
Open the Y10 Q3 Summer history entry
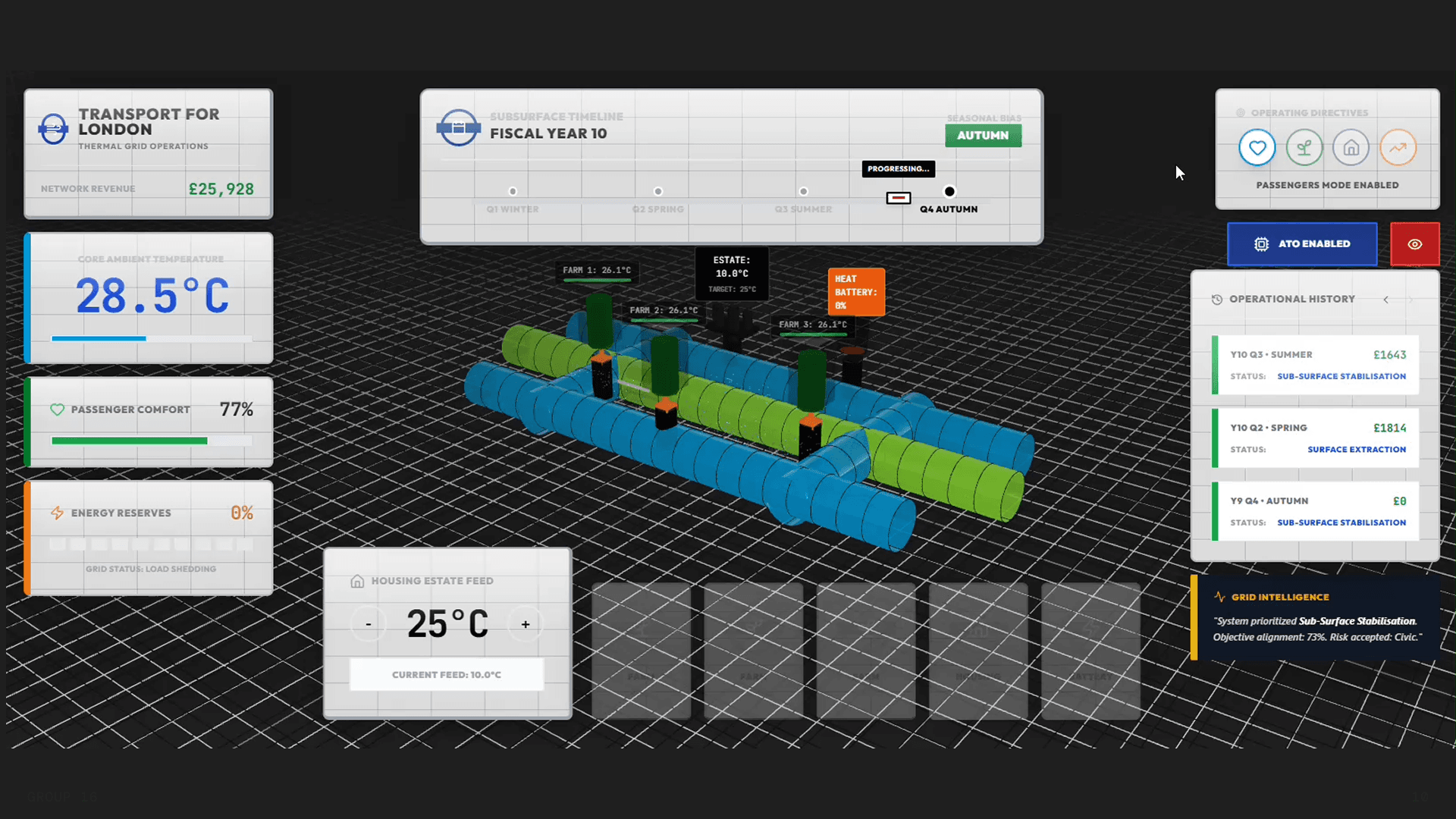pos(1316,365)
